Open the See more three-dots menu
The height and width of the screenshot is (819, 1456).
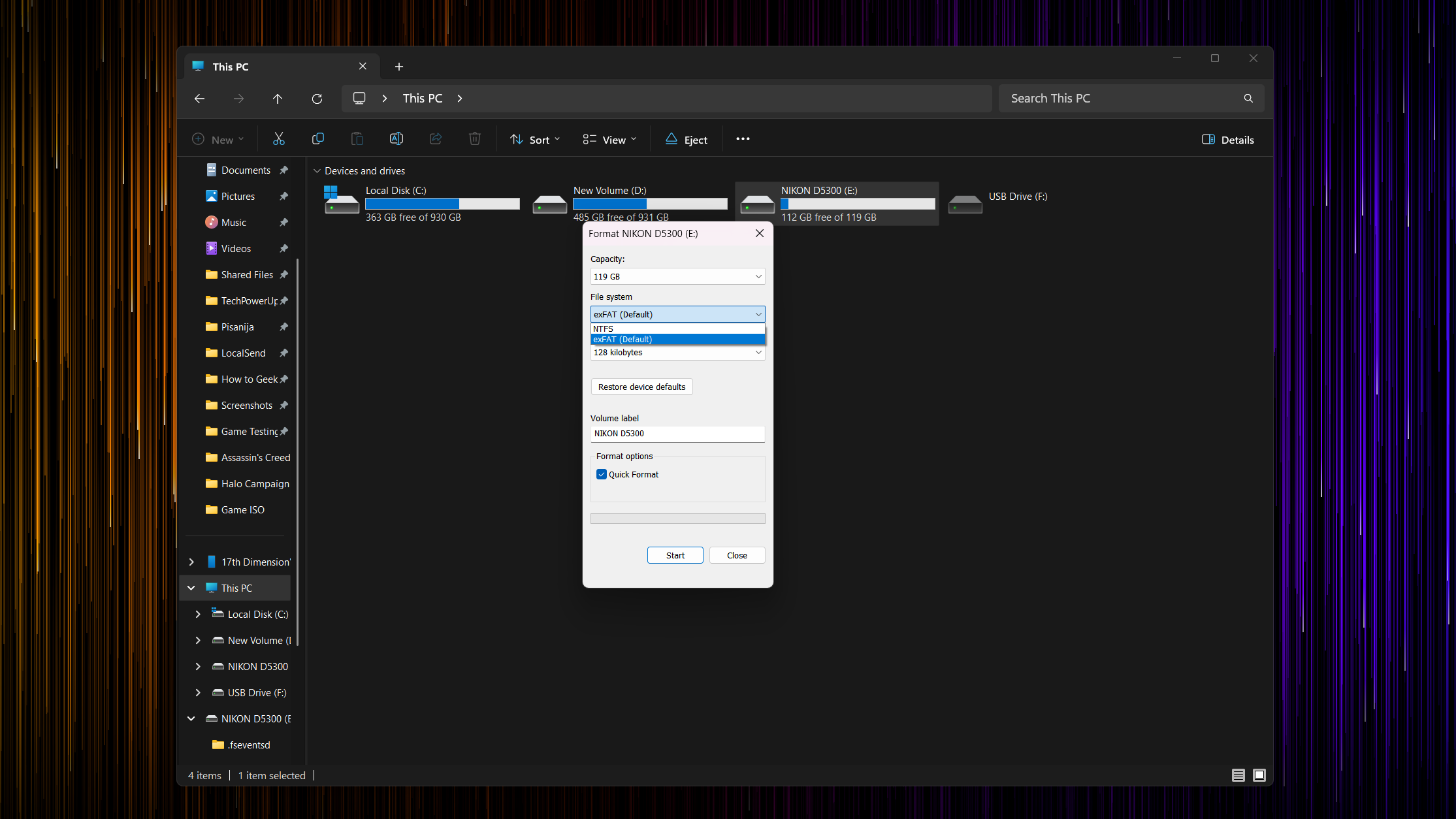coord(743,139)
